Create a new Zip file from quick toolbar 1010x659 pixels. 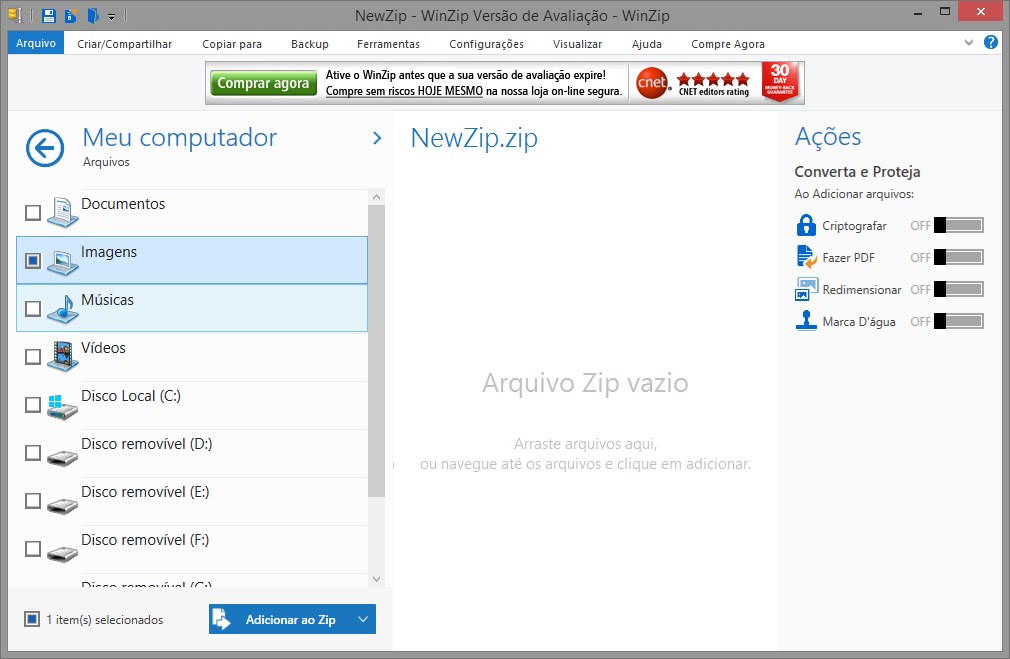[71, 15]
